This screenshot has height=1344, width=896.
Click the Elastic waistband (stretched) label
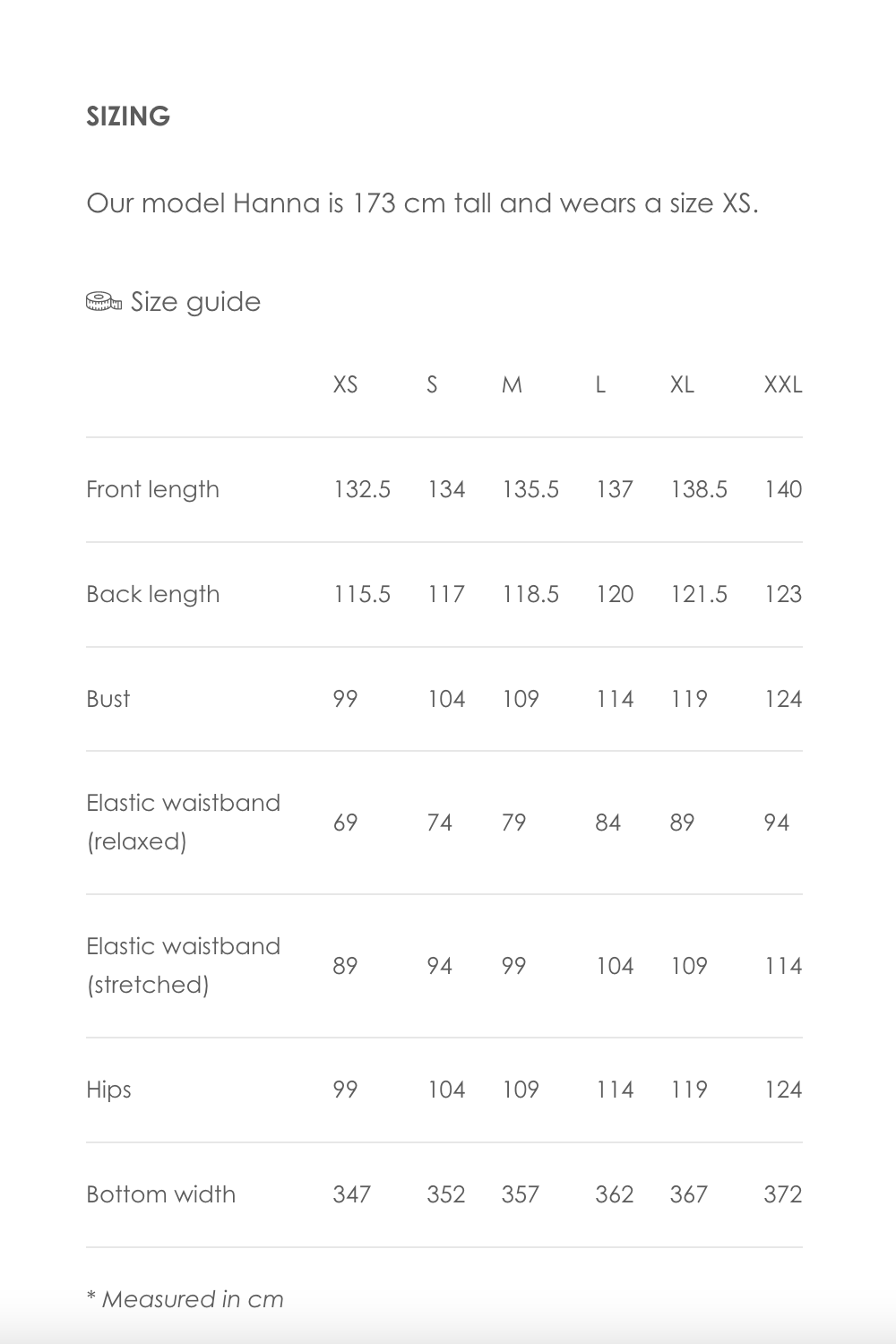pyautogui.click(x=183, y=965)
